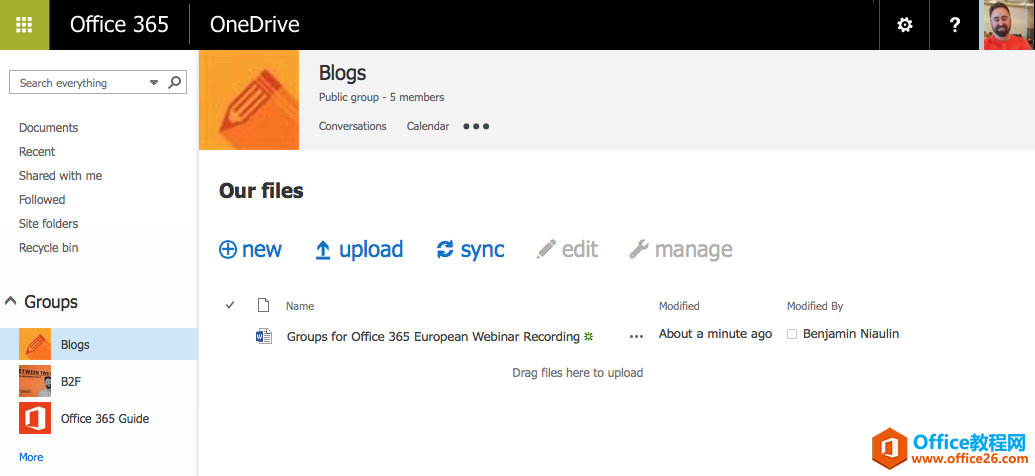The width and height of the screenshot is (1035, 476).
Task: Click the large Blogs group pencil logo
Action: [249, 100]
